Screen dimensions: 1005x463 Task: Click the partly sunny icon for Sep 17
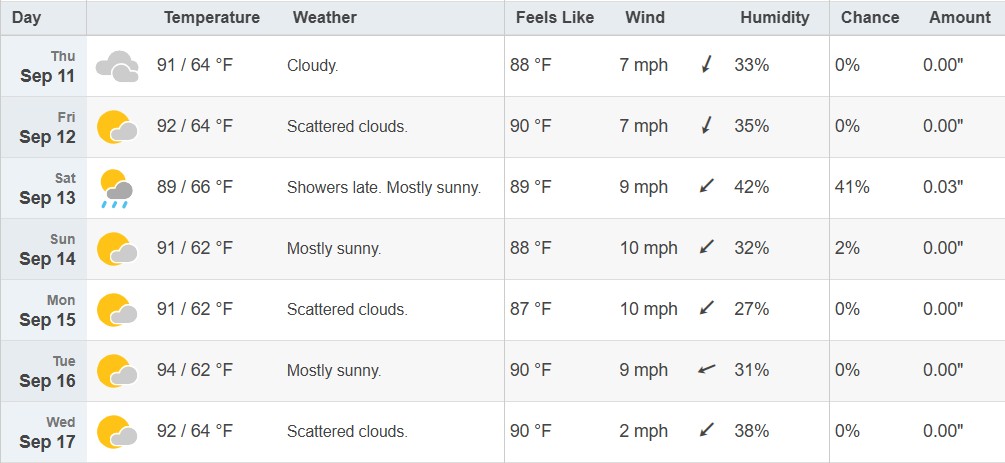pyautogui.click(x=117, y=432)
